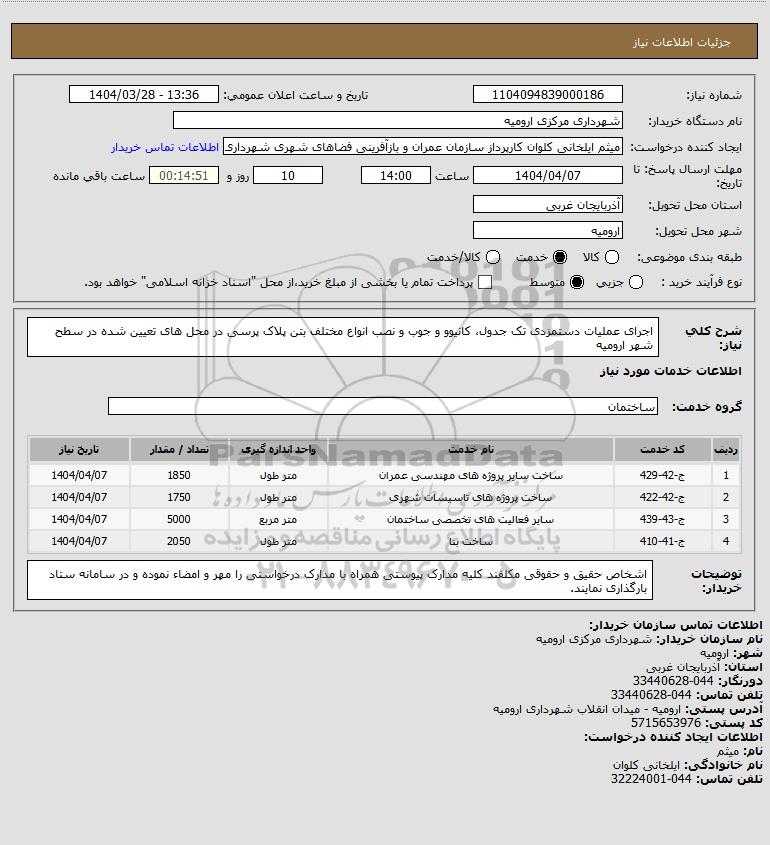
Task: Click the response deadline date 1404/04/07 field
Action: [x=547, y=175]
